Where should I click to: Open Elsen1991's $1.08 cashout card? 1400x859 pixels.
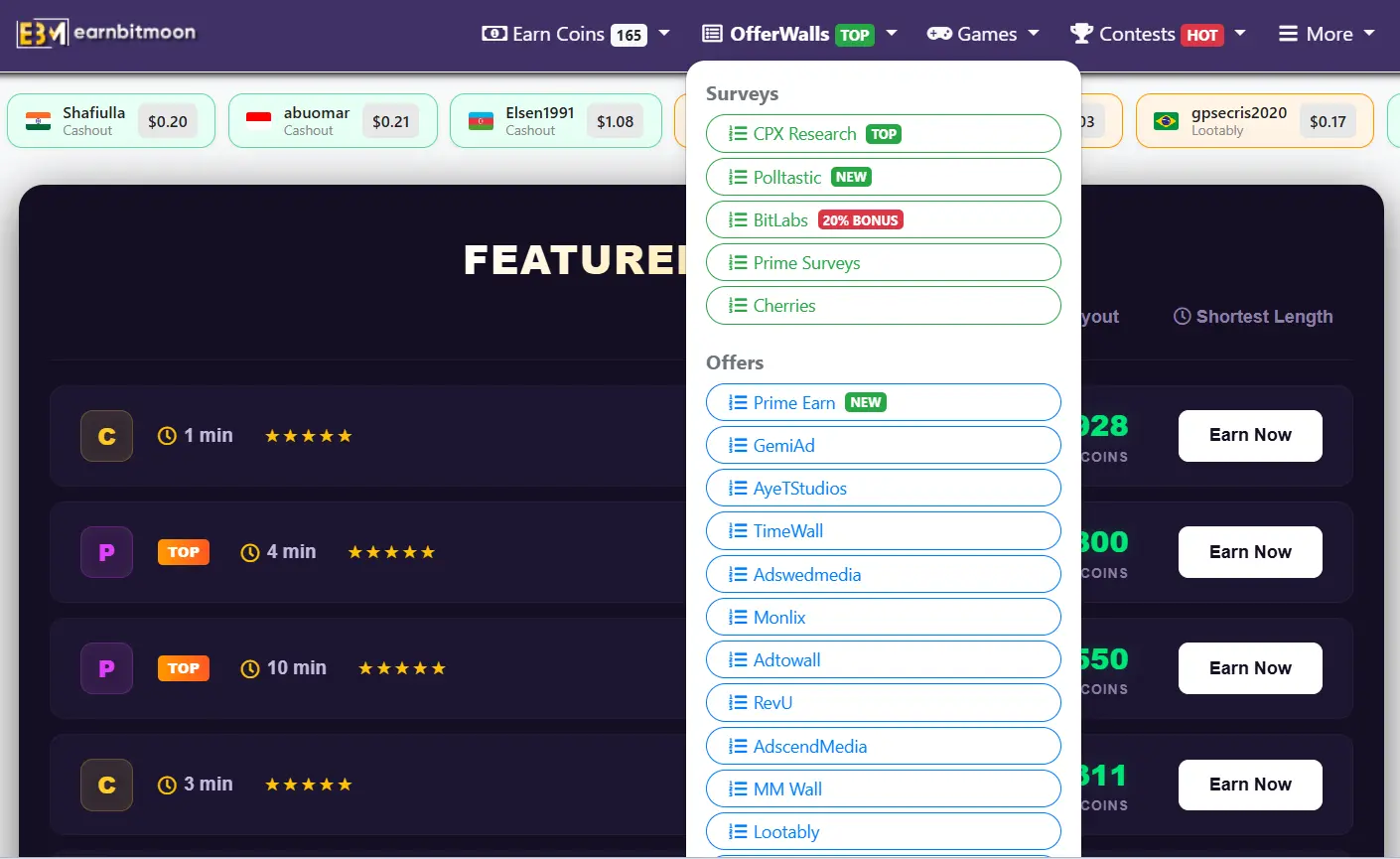click(556, 121)
